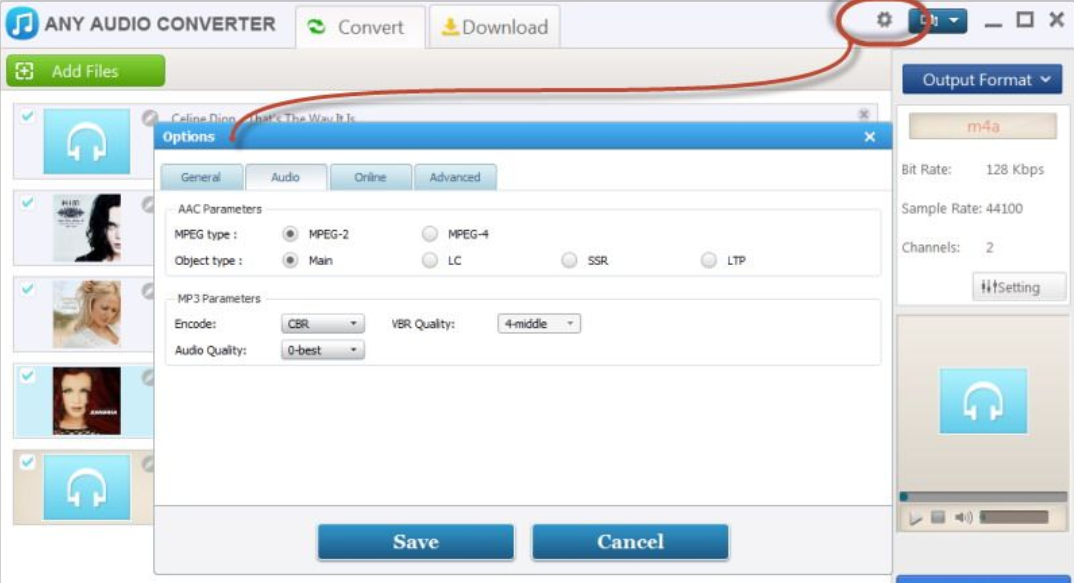Open the Download tab
1074x583 pixels.
click(x=495, y=27)
